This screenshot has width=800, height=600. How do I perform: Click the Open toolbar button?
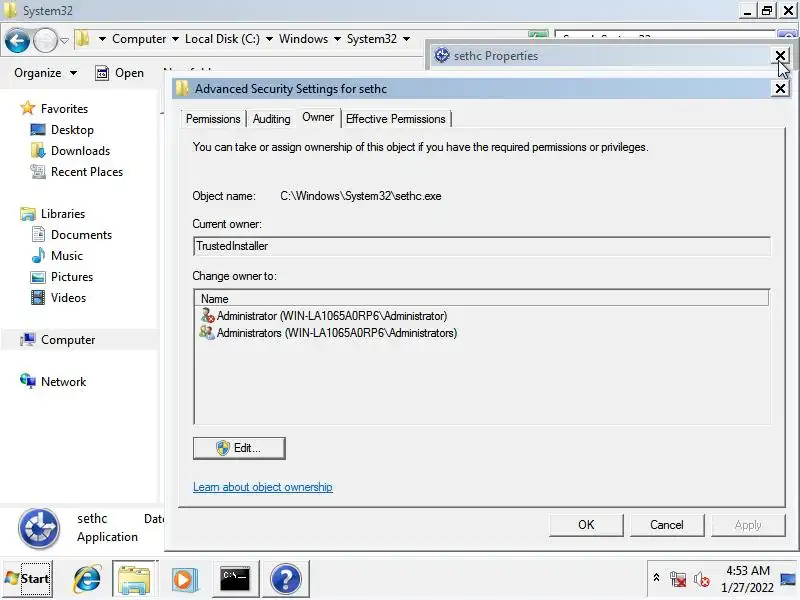119,73
